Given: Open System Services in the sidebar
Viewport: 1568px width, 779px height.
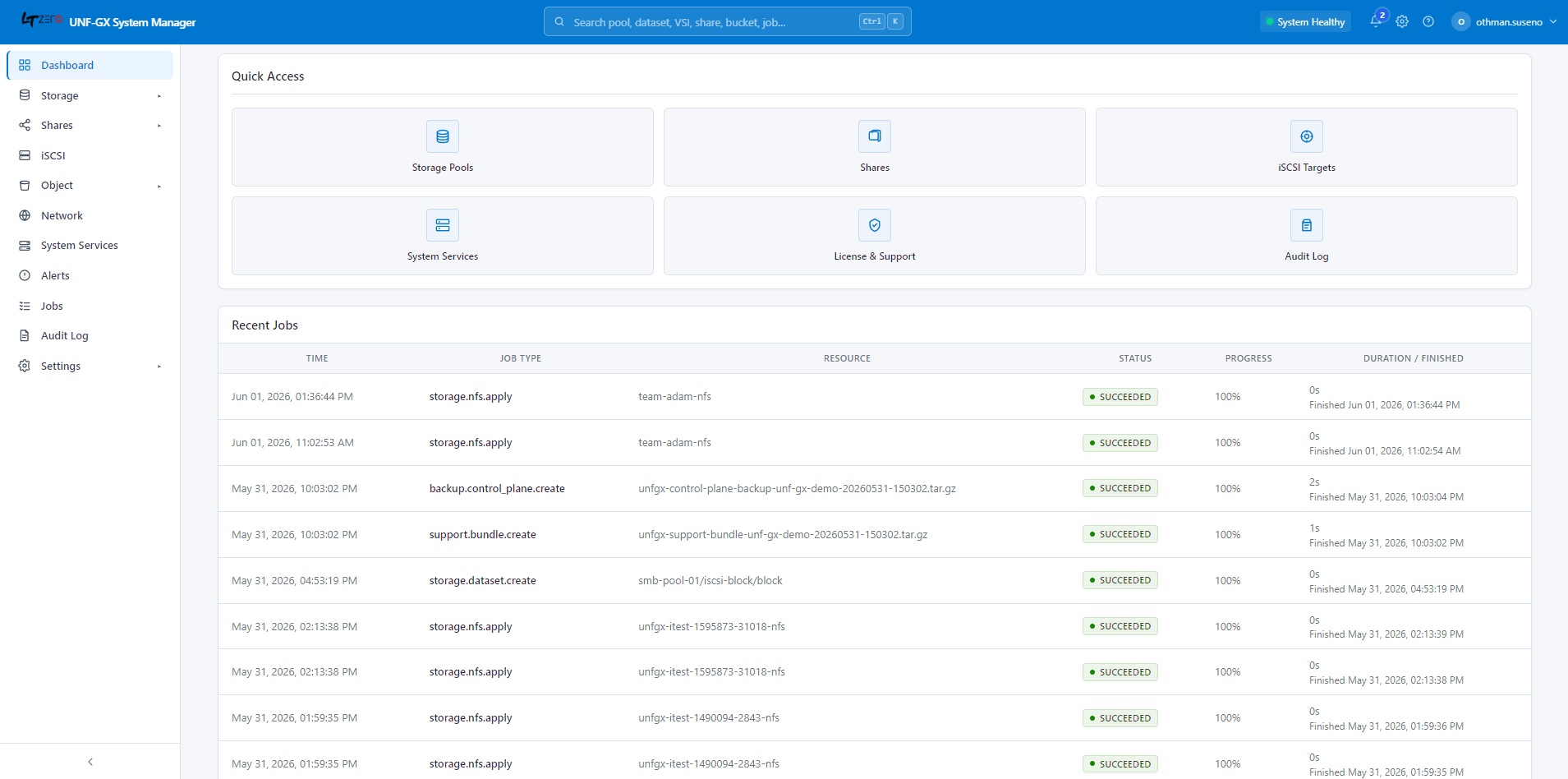Looking at the screenshot, I should 90,245.
